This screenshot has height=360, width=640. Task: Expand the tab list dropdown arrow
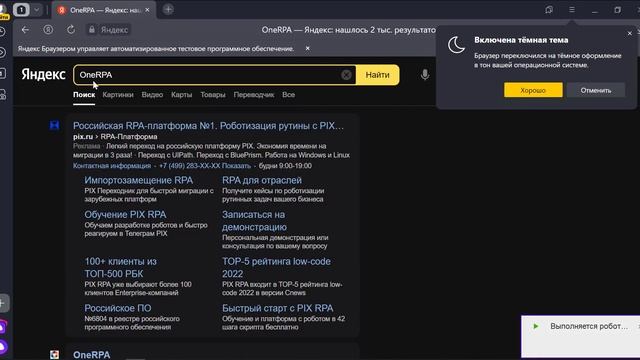(36, 9)
